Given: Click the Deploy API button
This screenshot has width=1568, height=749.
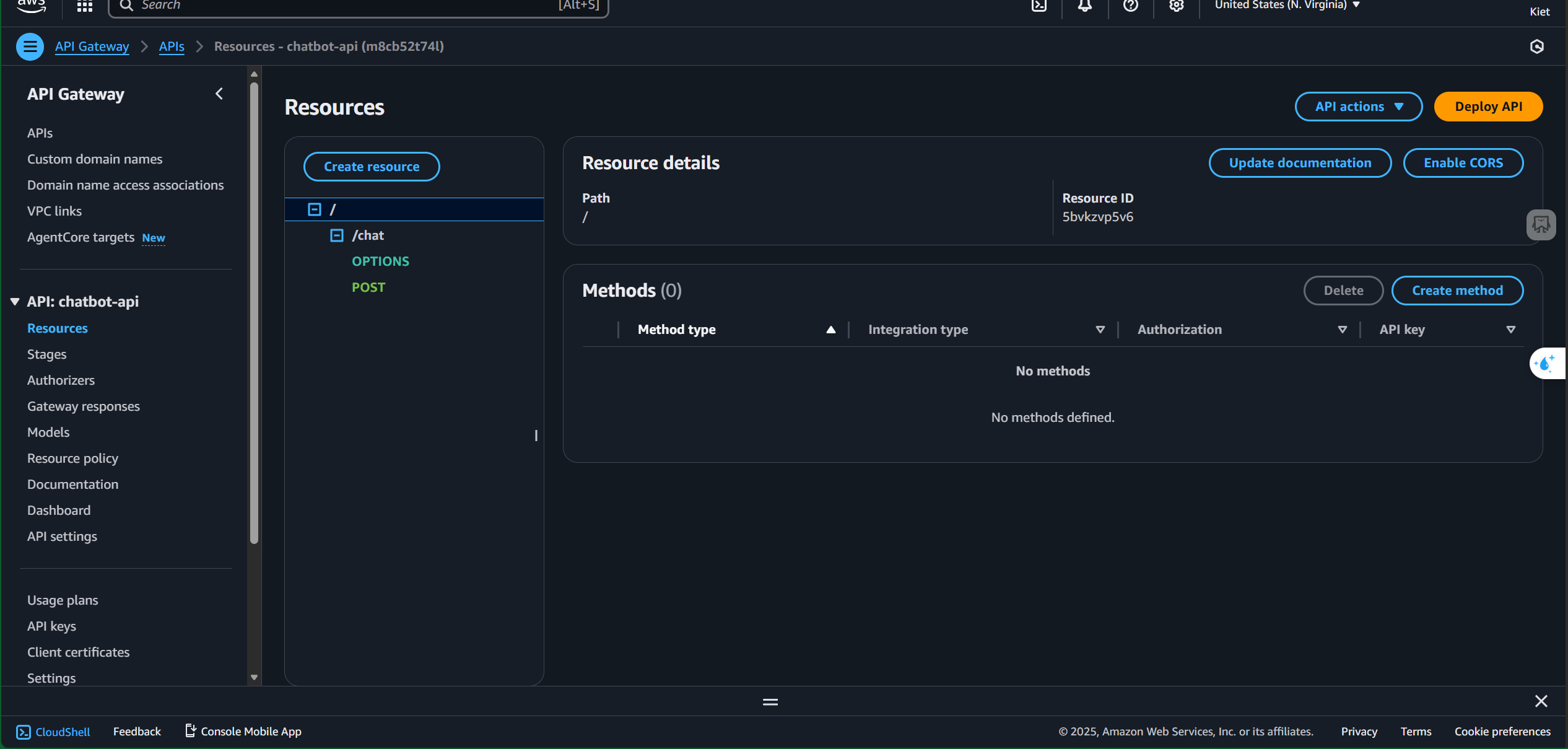Looking at the screenshot, I should [1487, 107].
